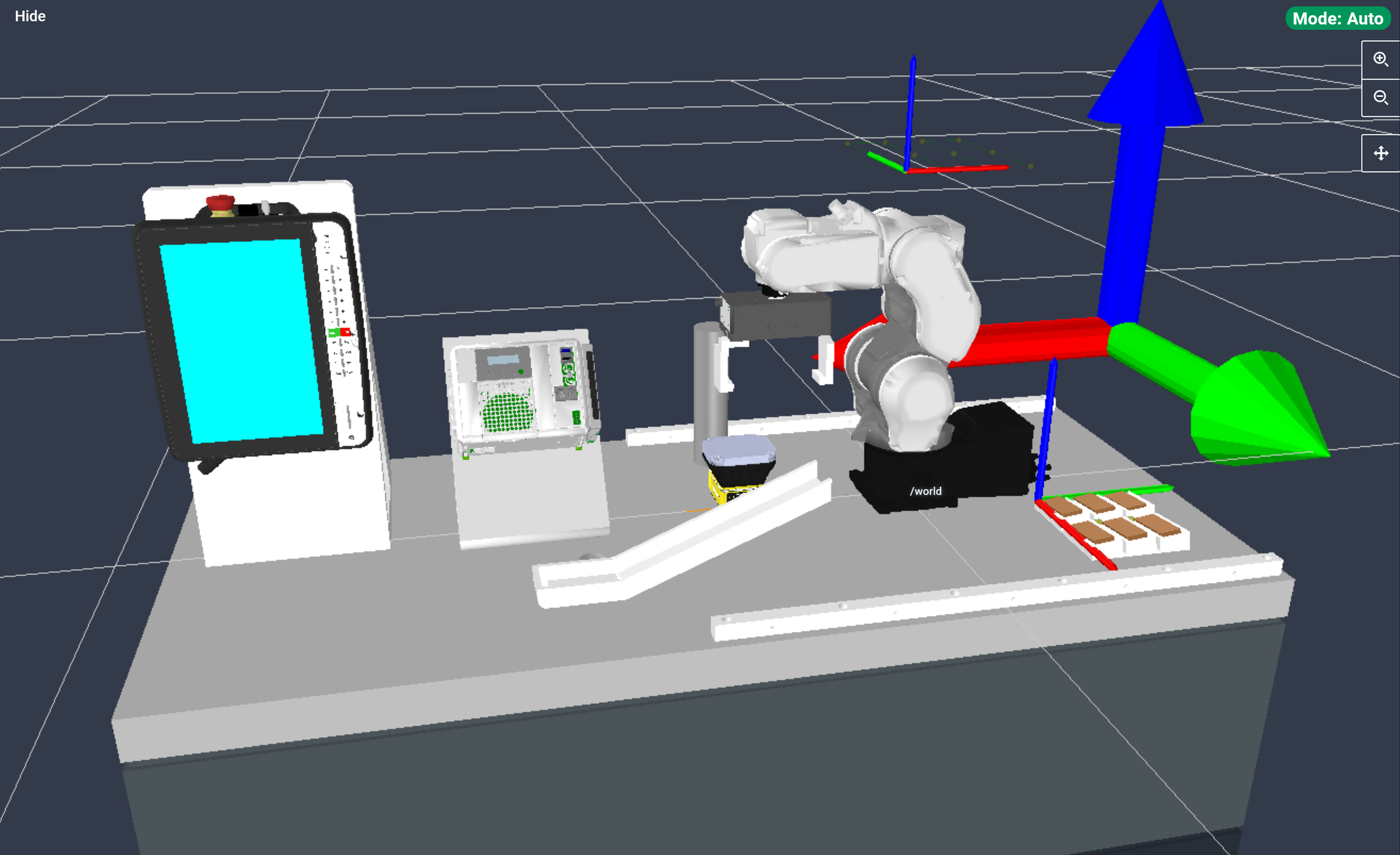Click the small distant coordinate frame's blue axis

point(910,109)
